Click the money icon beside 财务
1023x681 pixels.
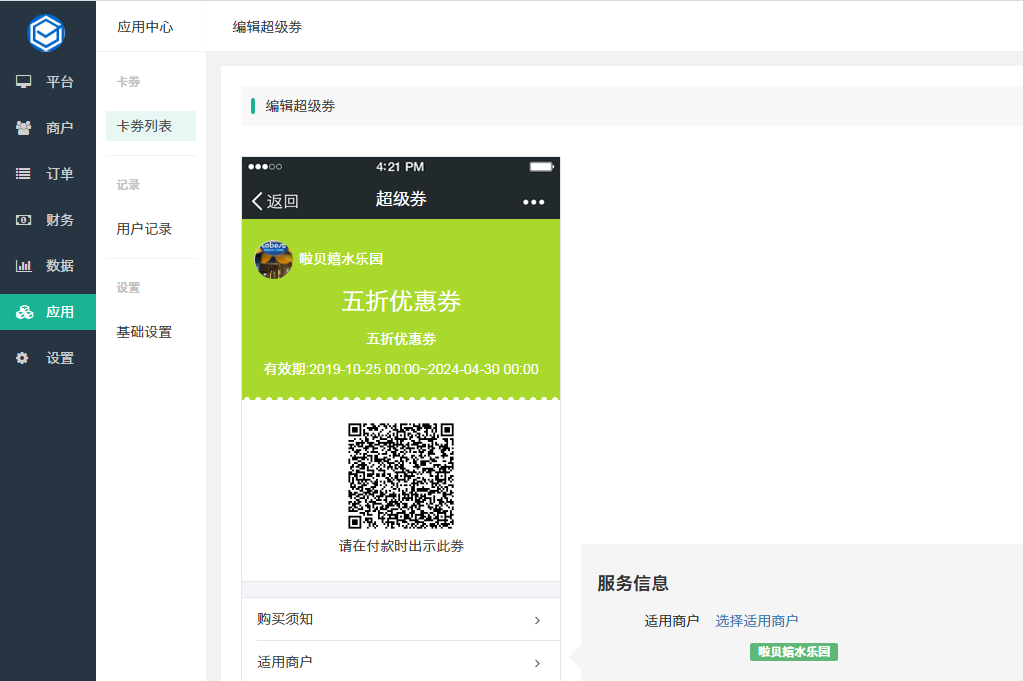[x=23, y=220]
